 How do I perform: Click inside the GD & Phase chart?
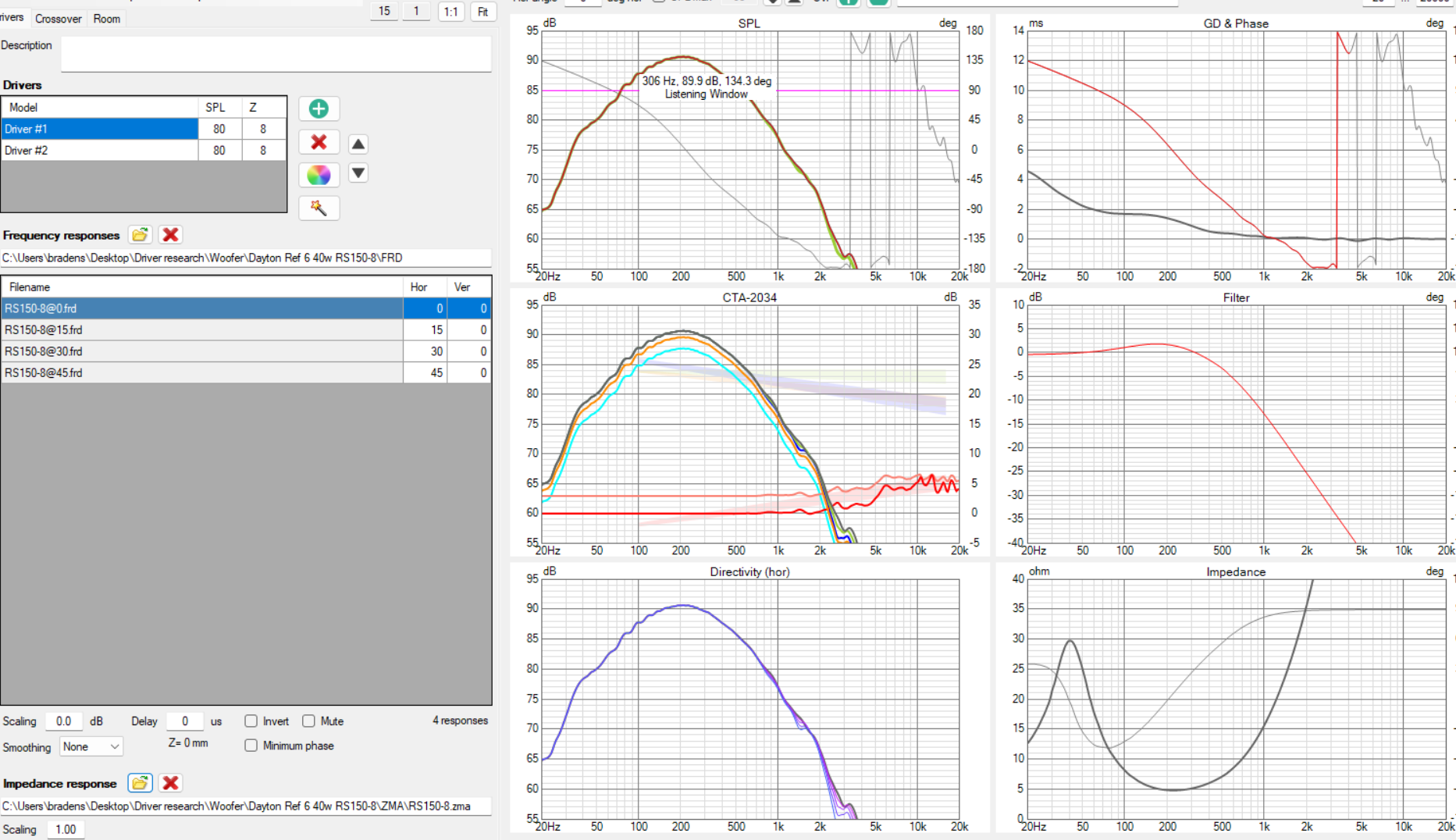tap(1237, 150)
